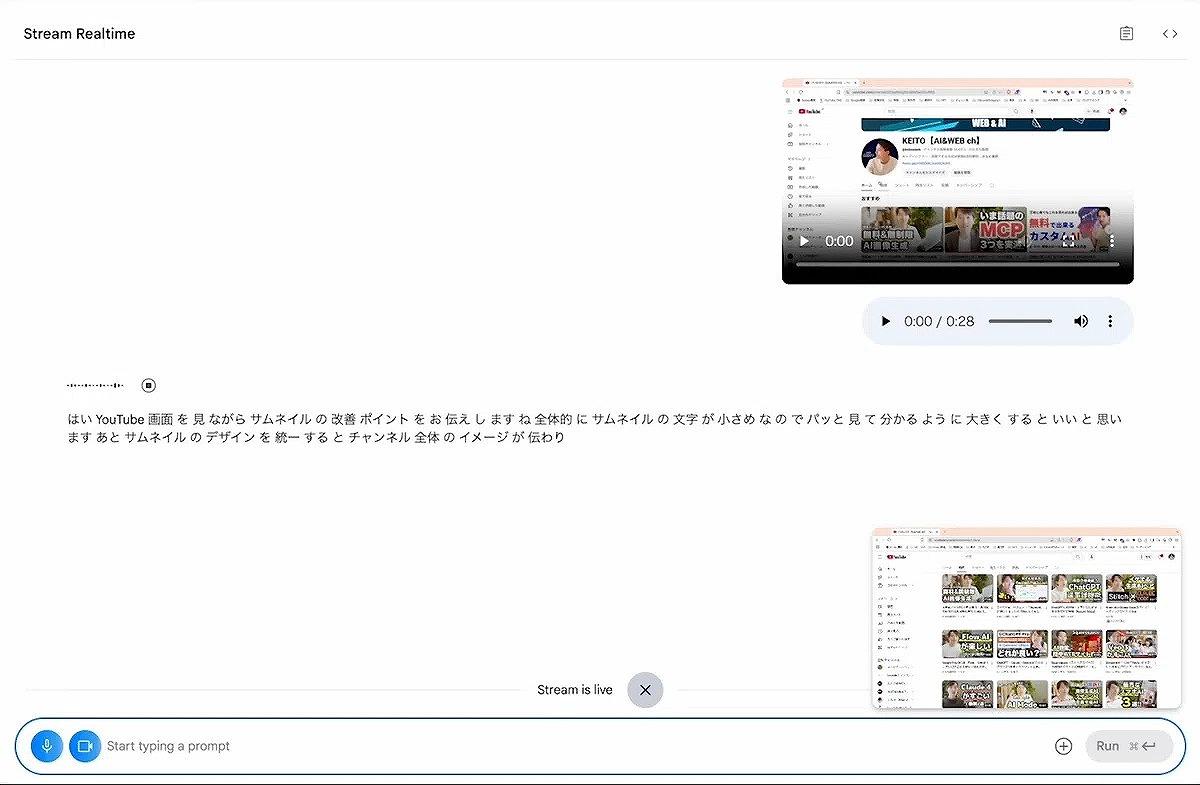Mute the audio clip speaker icon
Screen dimensions: 1200x785
point(1080,321)
